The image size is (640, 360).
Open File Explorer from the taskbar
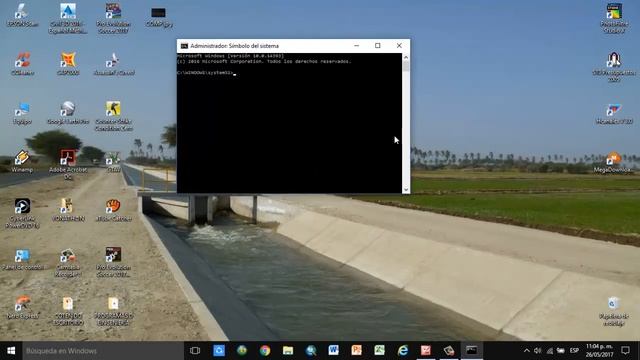288,351
